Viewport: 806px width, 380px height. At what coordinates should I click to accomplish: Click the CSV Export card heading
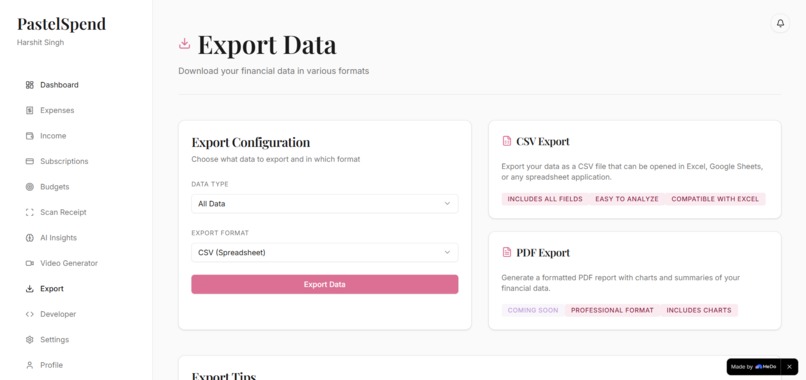(x=543, y=141)
